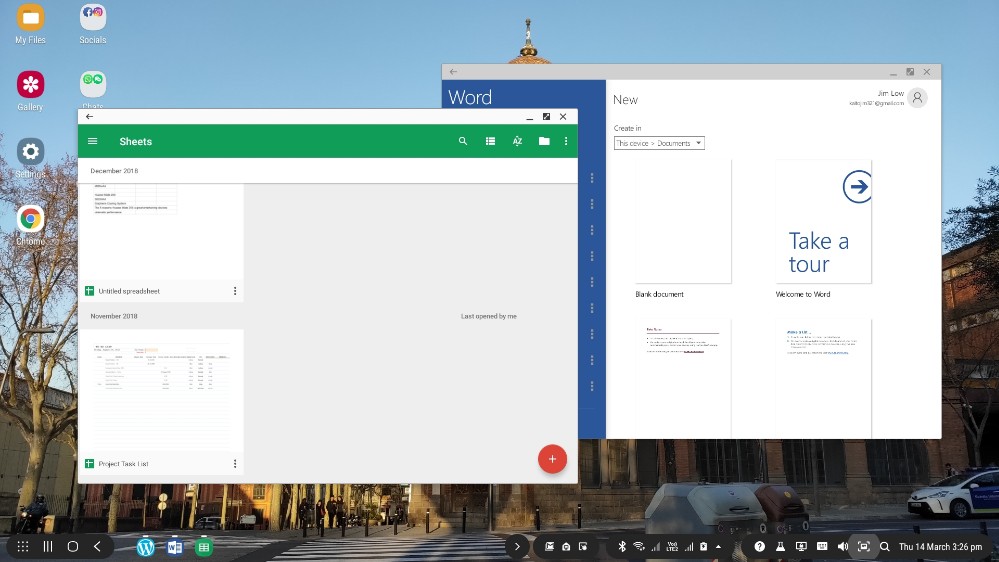Click the Word account profile icon
The height and width of the screenshot is (562, 999).
tap(917, 98)
